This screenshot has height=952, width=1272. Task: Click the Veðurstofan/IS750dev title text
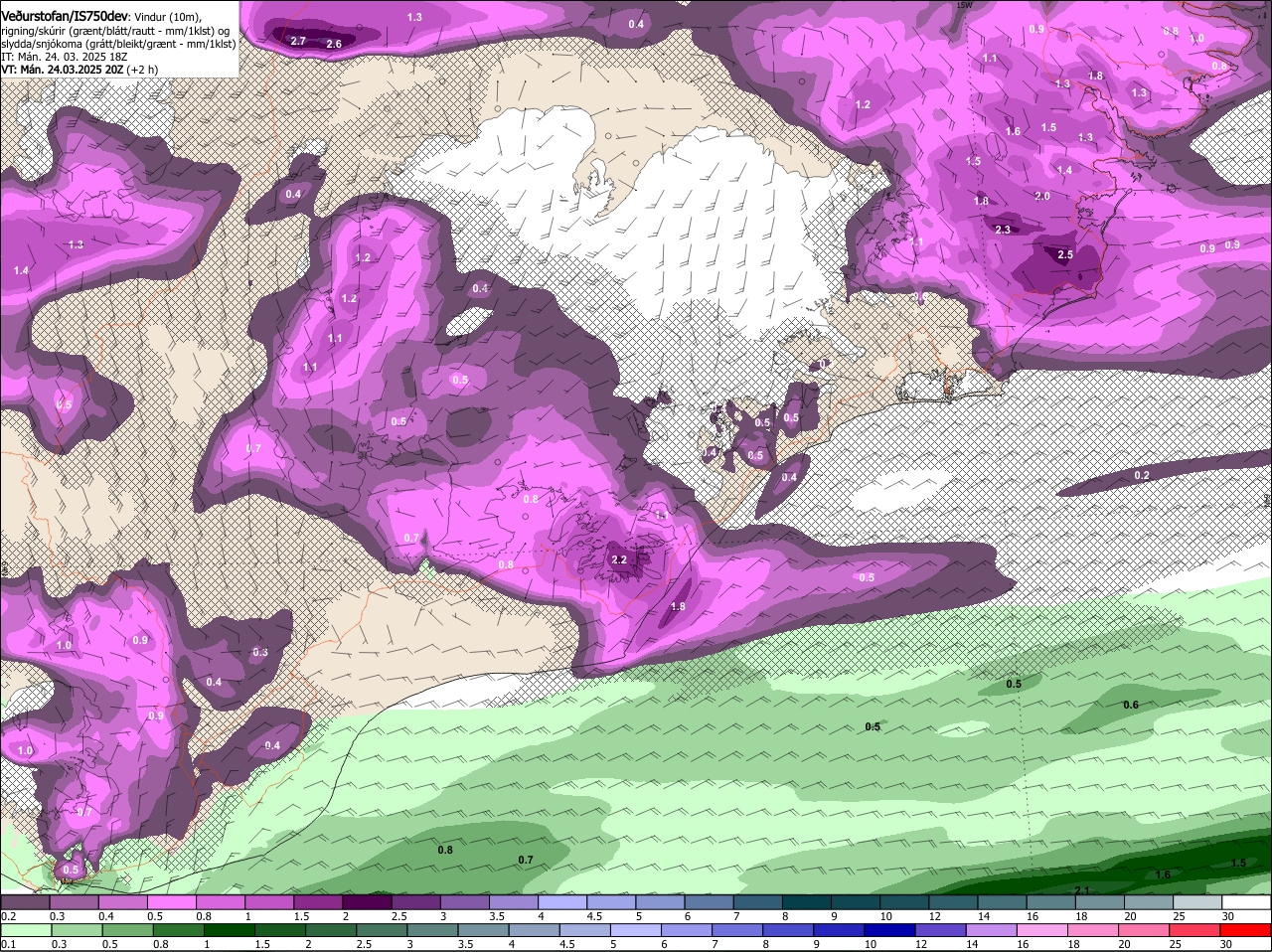tap(64, 16)
